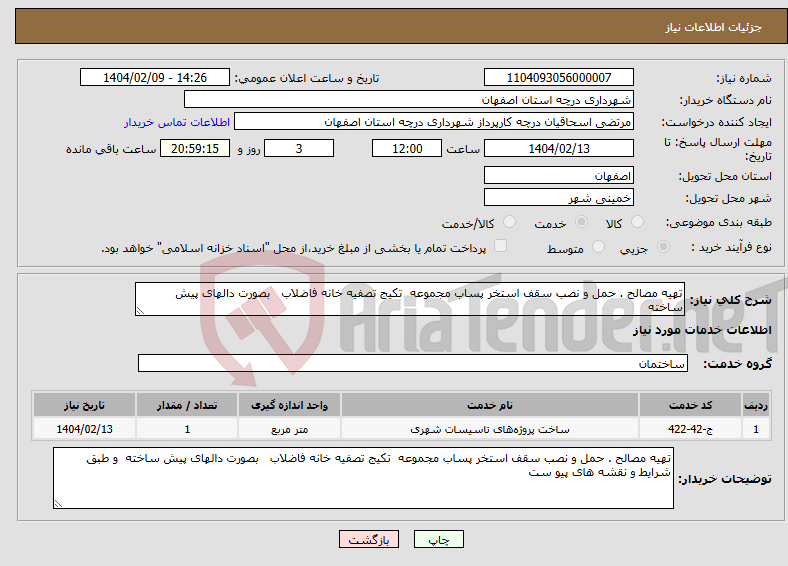This screenshot has width=788, height=566.
Task: Click the deadline time field 12:00
Action: point(407,148)
